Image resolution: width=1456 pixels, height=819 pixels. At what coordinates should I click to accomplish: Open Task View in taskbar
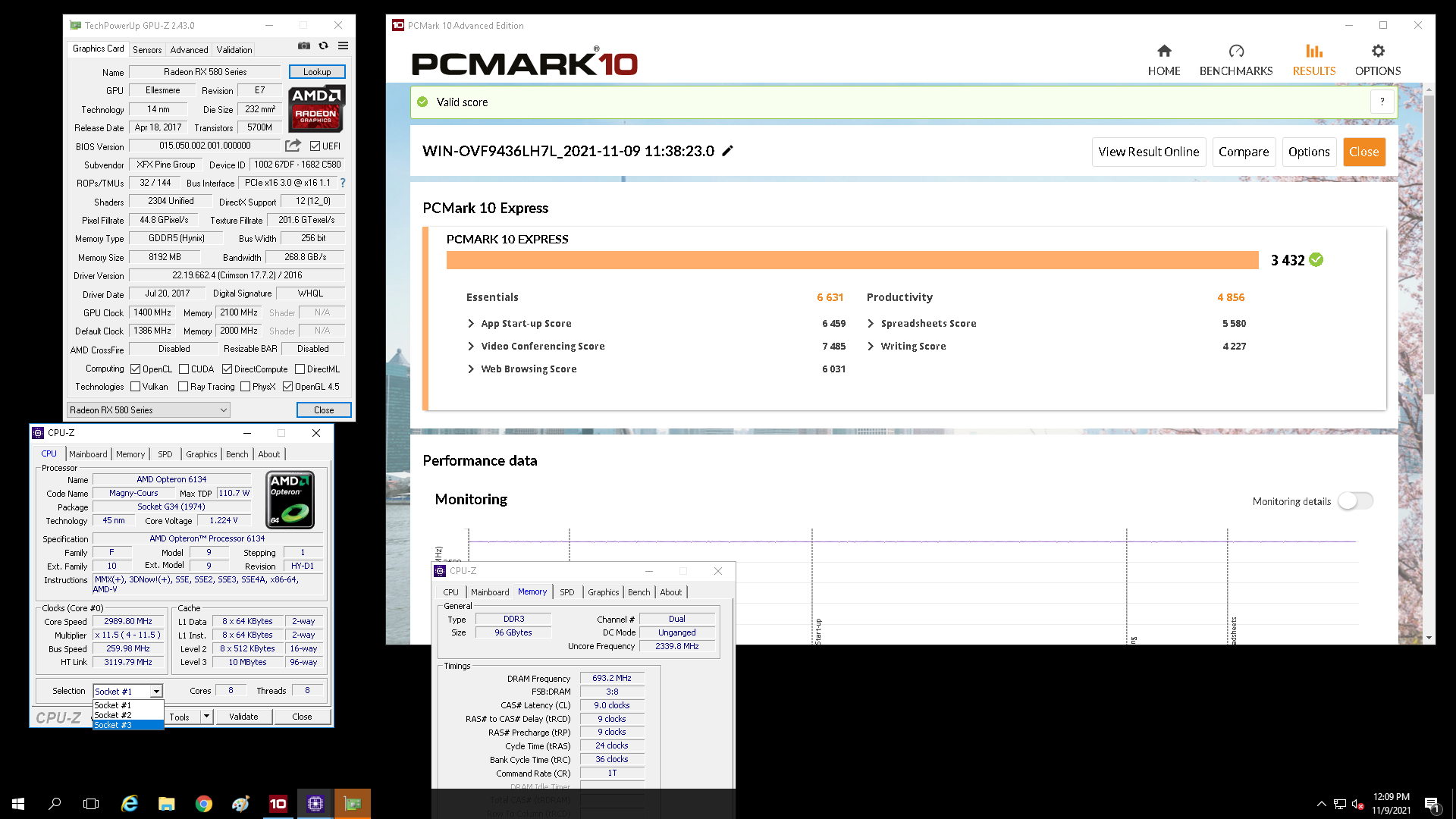point(91,804)
